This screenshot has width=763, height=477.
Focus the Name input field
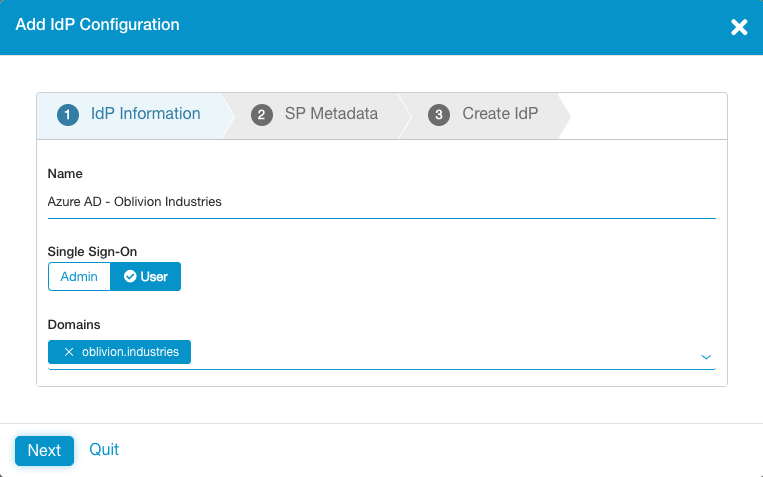point(380,202)
